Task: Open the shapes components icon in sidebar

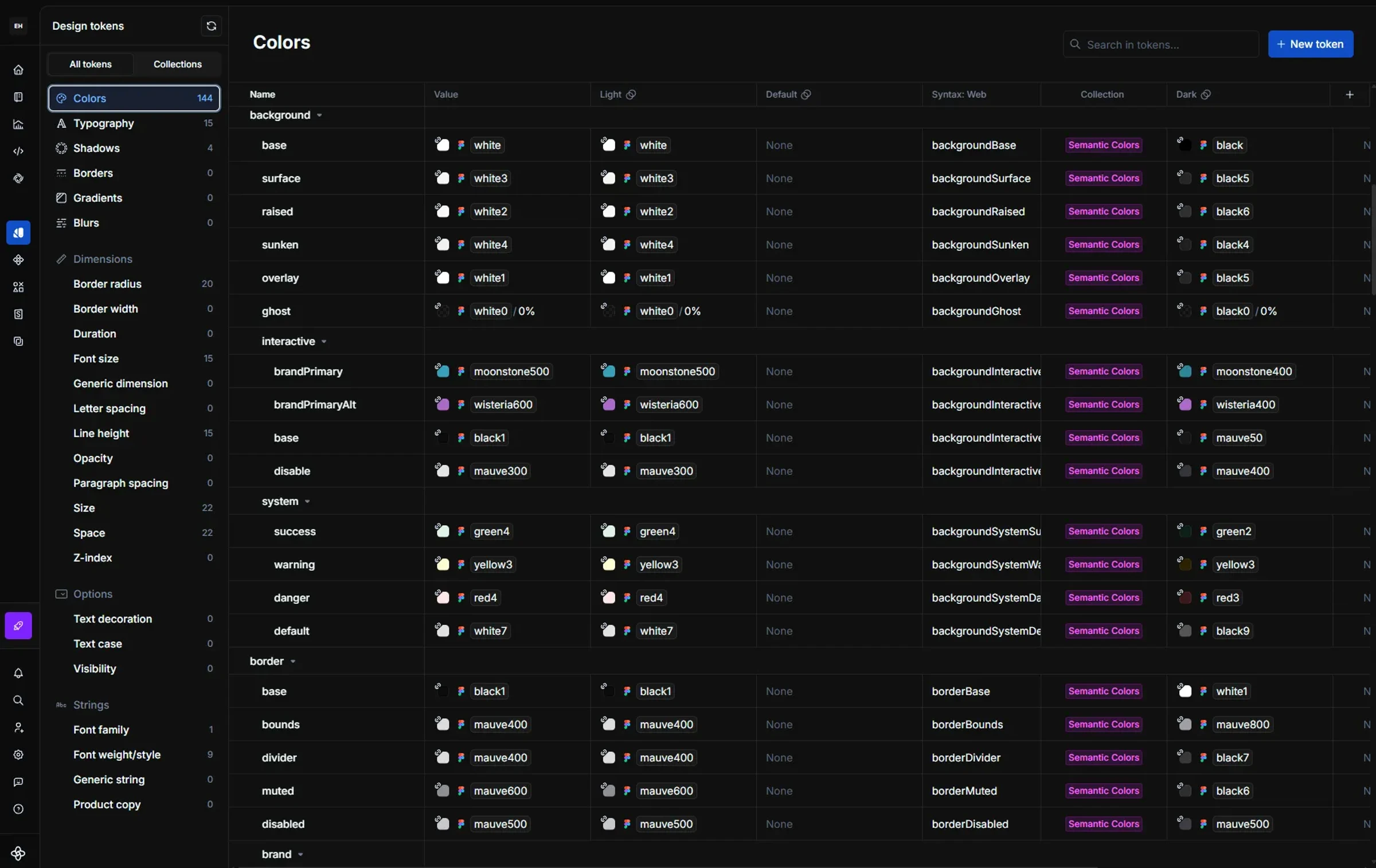Action: click(x=18, y=287)
